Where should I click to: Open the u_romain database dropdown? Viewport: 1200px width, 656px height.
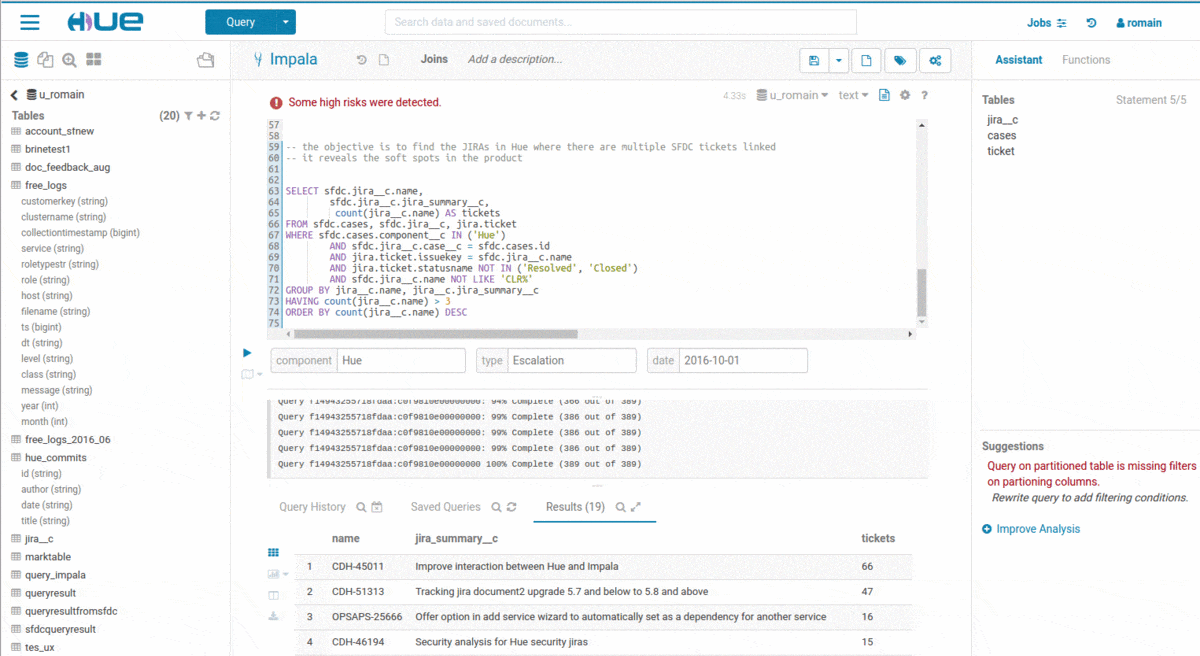(792, 95)
